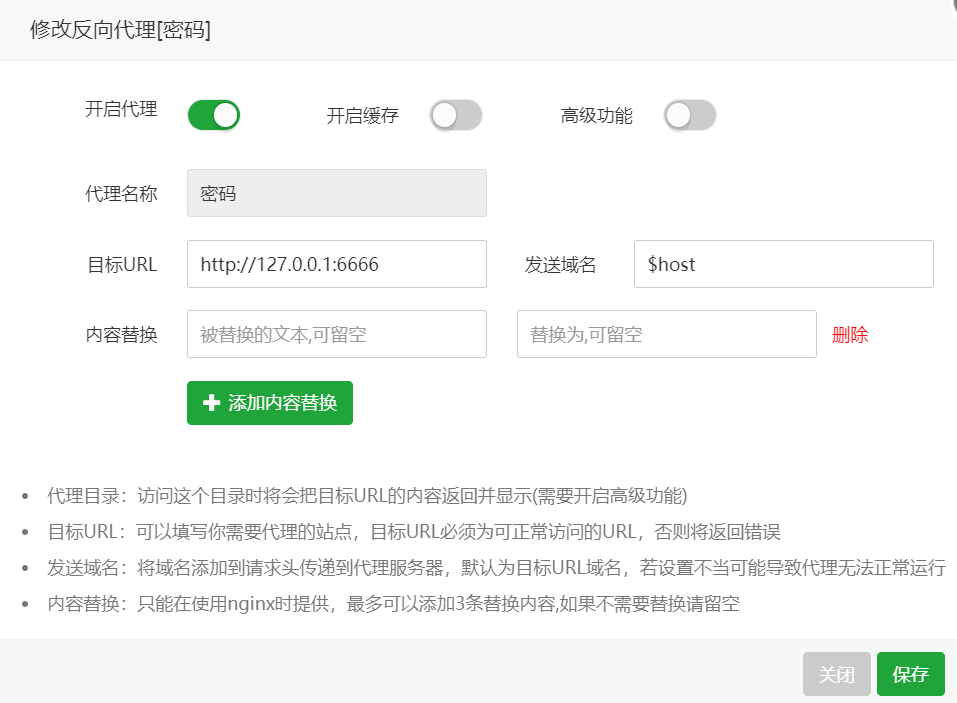Click the 高级功能 label text
Image resolution: width=957 pixels, height=703 pixels.
596,116
